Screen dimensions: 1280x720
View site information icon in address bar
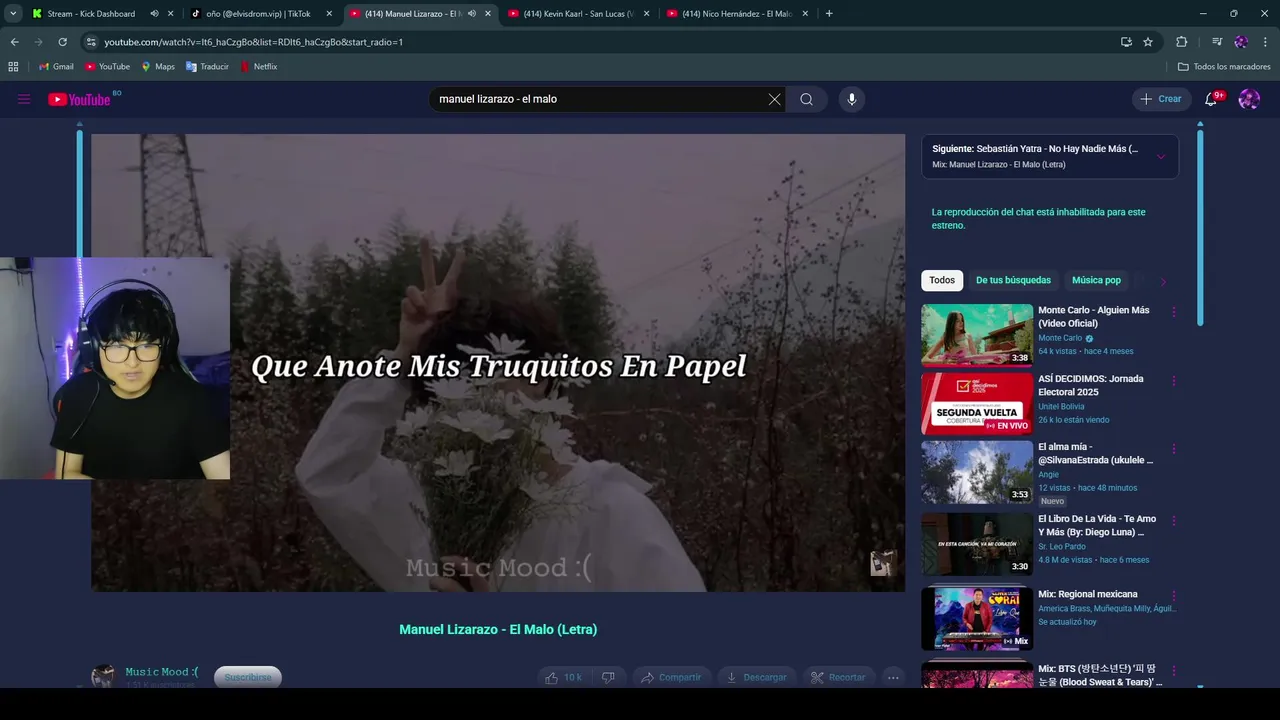pos(91,42)
